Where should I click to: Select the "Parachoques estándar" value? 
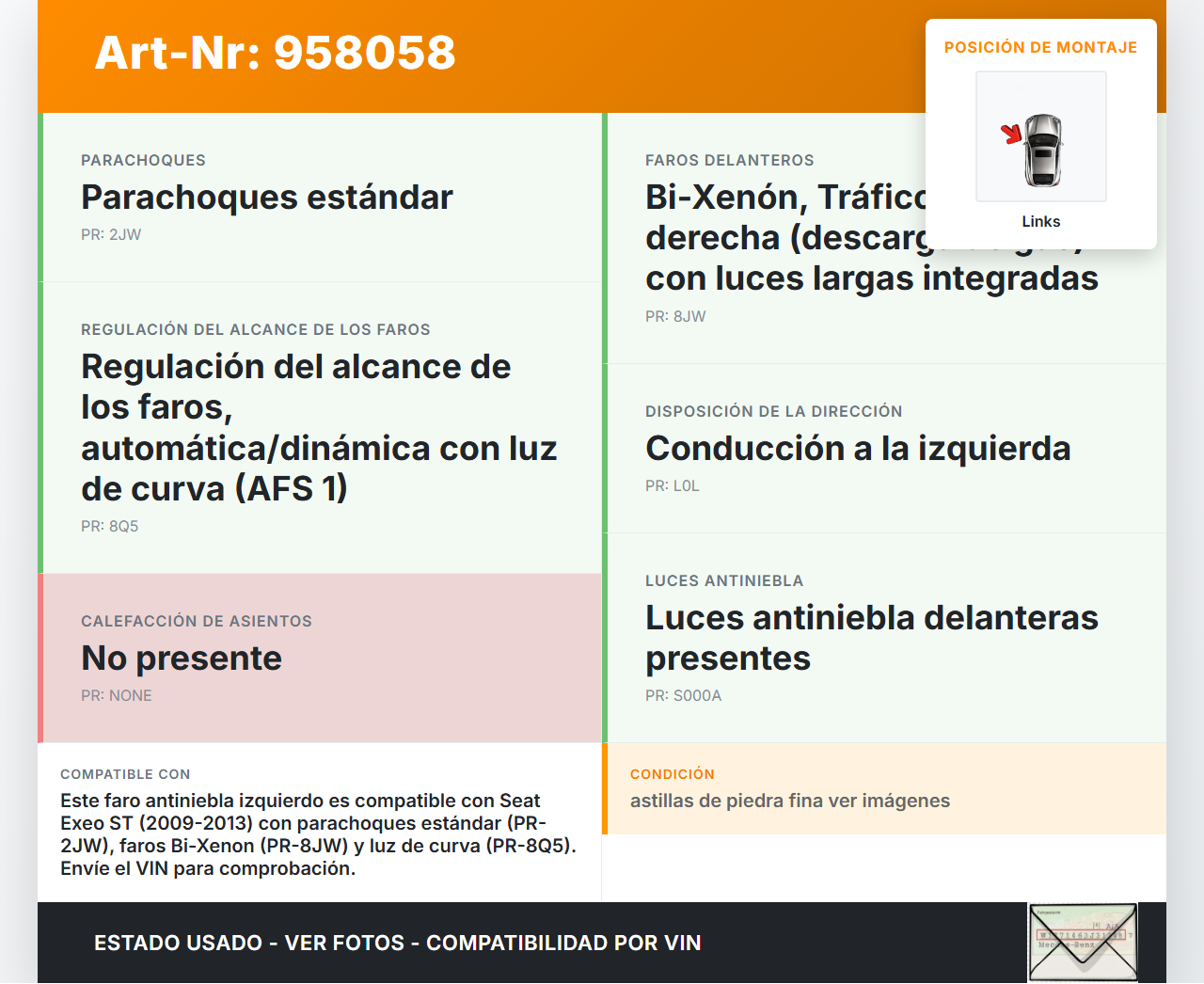267,198
